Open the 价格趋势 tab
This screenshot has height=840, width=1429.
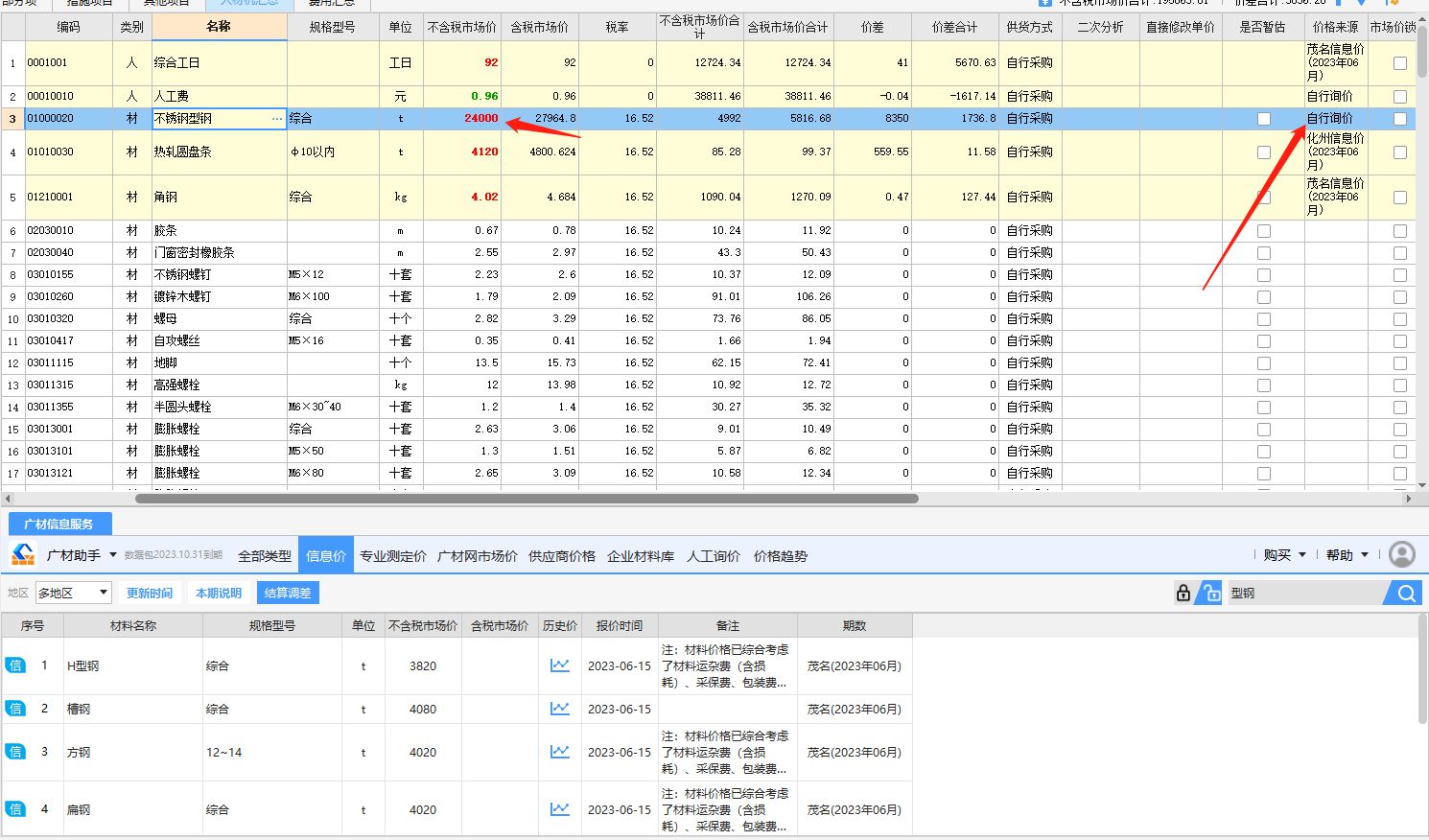point(781,556)
